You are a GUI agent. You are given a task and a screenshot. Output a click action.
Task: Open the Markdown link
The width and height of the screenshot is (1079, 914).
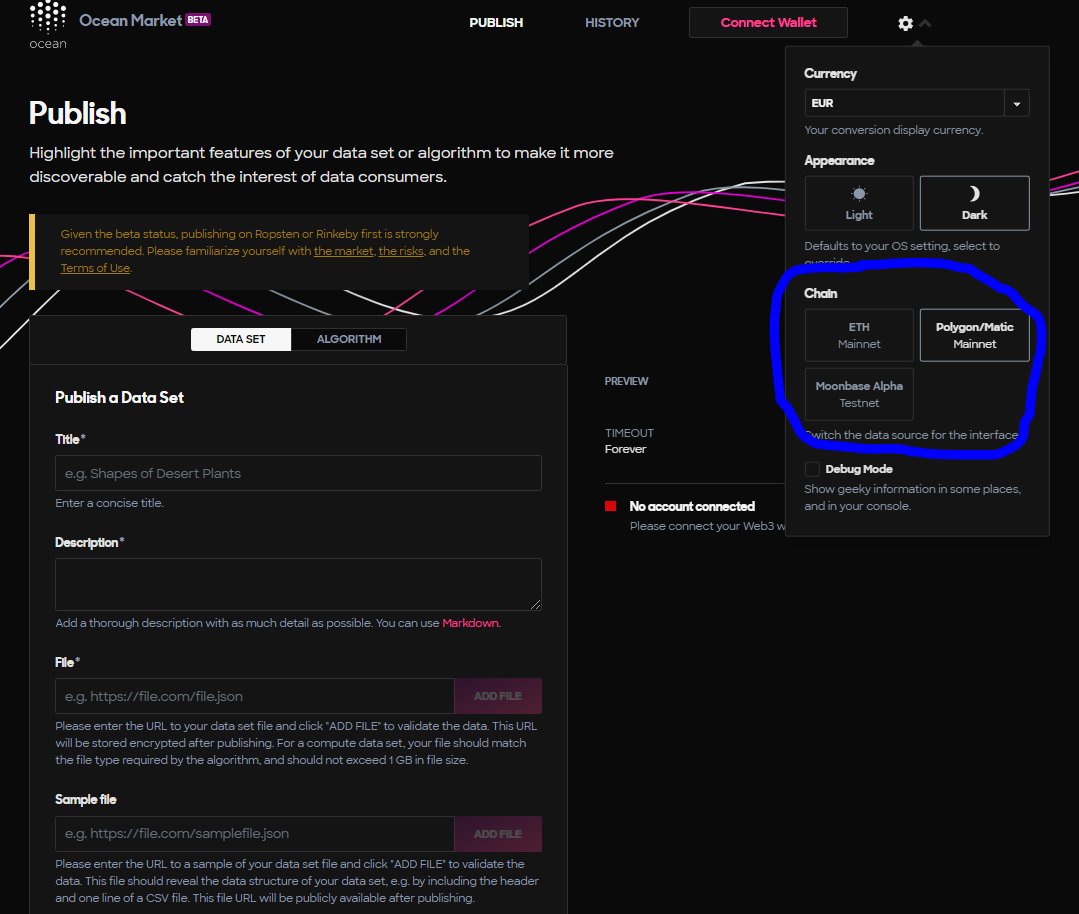tap(471, 623)
